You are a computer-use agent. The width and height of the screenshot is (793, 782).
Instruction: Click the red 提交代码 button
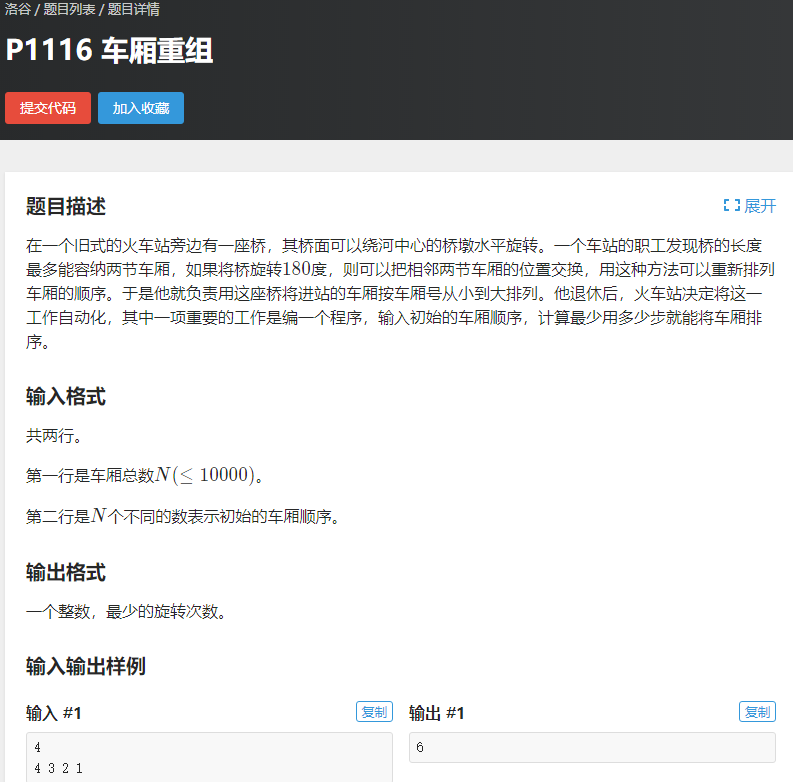tap(48, 108)
